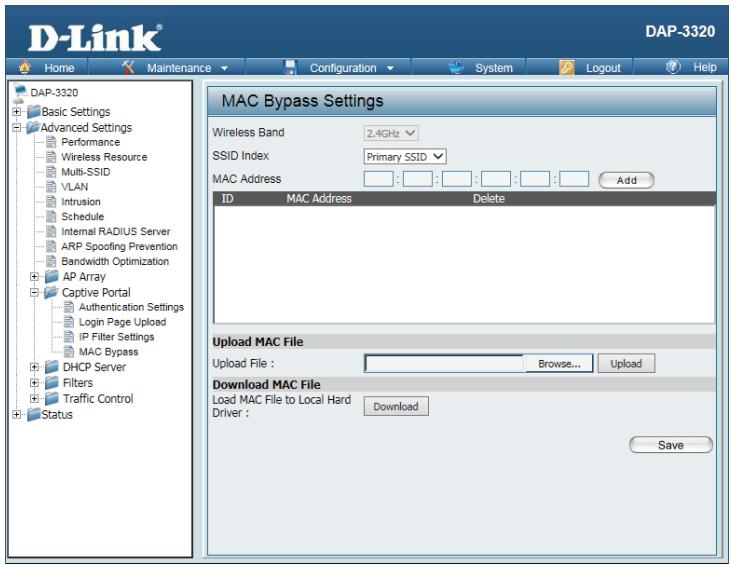Click the Login Page Upload page icon

(x=69, y=322)
